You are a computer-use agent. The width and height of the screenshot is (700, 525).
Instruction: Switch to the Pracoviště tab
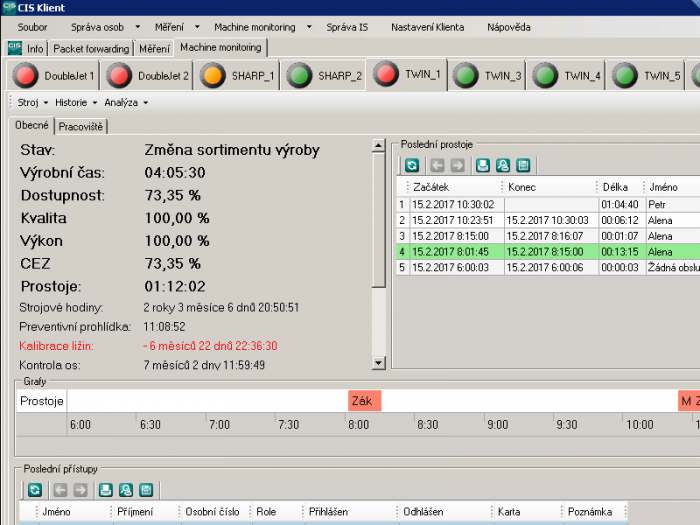point(82,126)
